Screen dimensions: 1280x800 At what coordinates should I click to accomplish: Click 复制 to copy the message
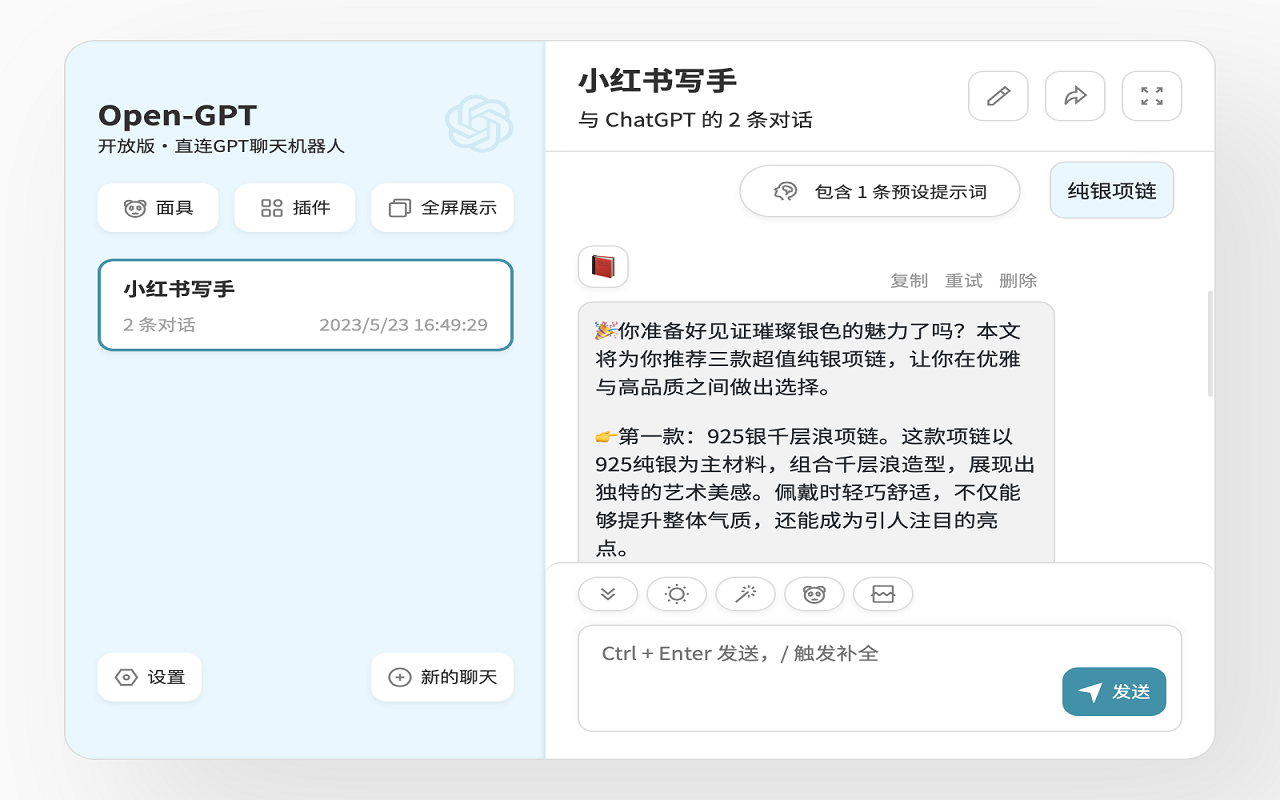(909, 281)
